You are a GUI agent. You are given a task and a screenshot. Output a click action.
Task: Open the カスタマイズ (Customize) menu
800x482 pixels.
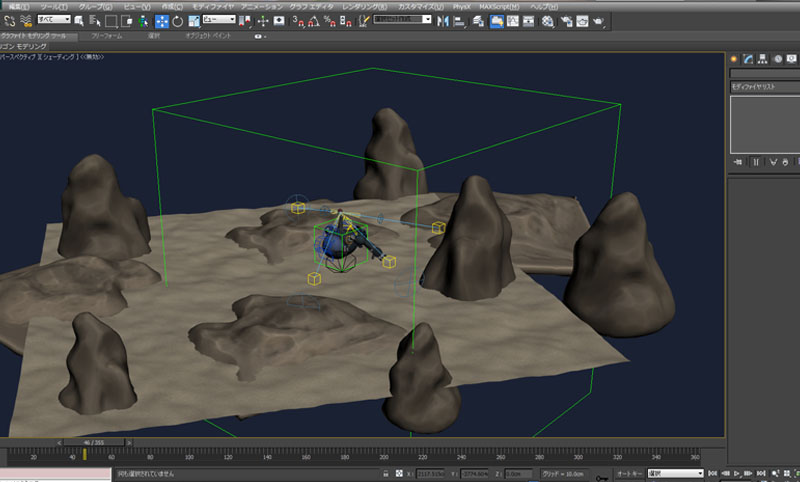pos(420,7)
